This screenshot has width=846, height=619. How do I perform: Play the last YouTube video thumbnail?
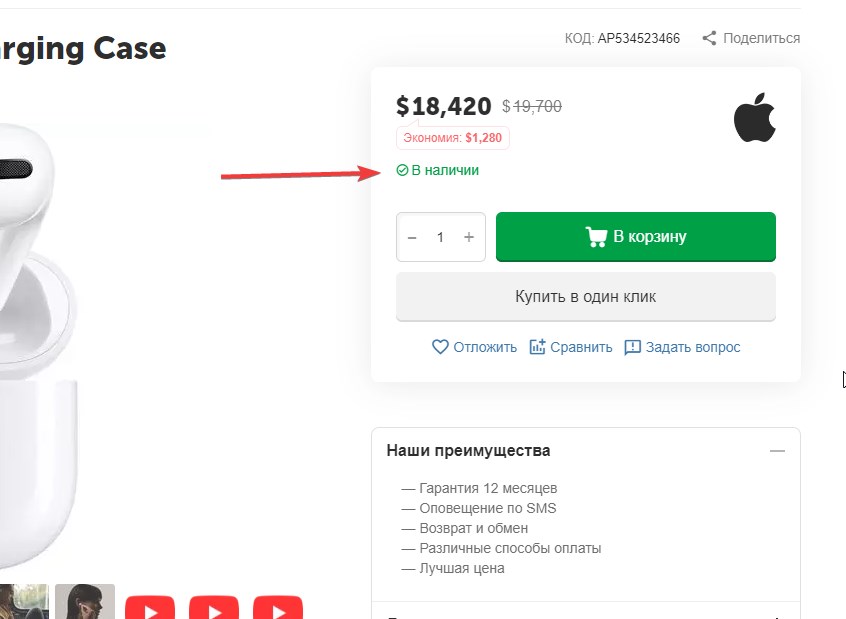[x=278, y=608]
